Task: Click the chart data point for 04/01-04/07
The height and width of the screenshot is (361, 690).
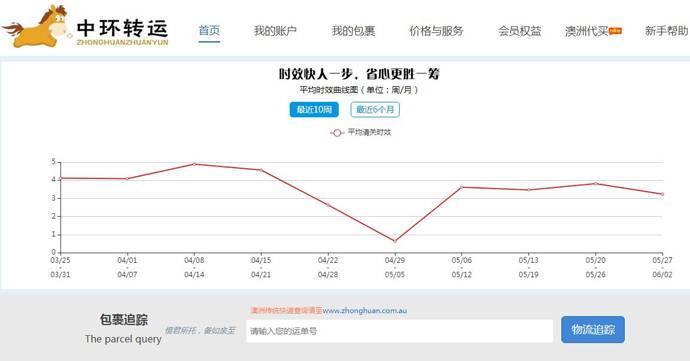Action: pos(127,179)
